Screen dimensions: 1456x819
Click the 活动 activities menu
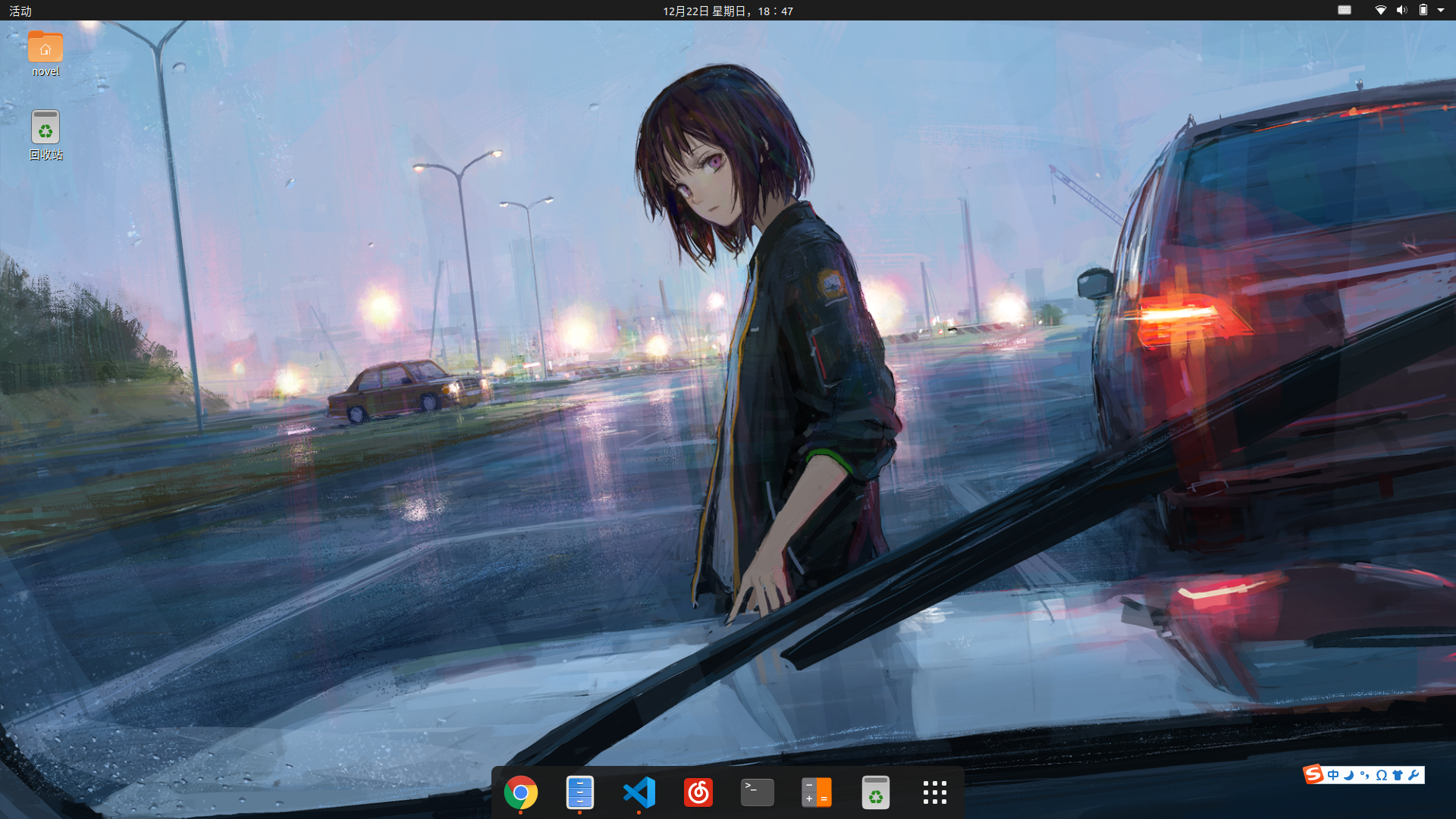click(x=20, y=11)
